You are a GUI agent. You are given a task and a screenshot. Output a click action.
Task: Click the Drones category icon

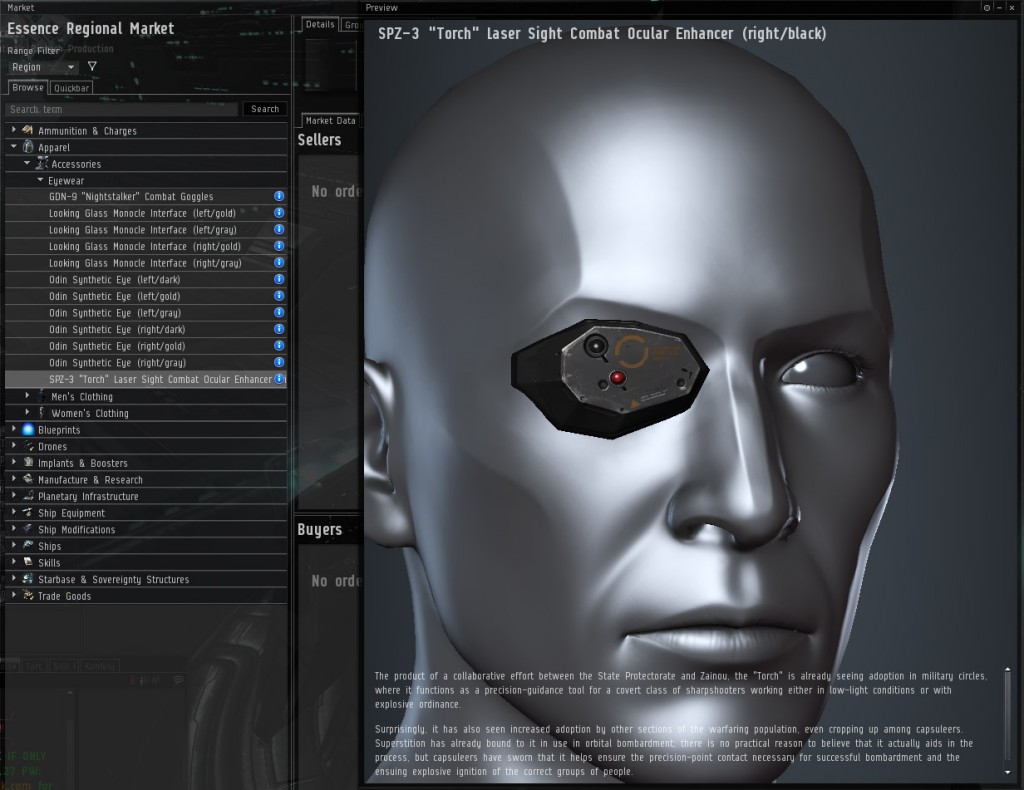point(27,447)
